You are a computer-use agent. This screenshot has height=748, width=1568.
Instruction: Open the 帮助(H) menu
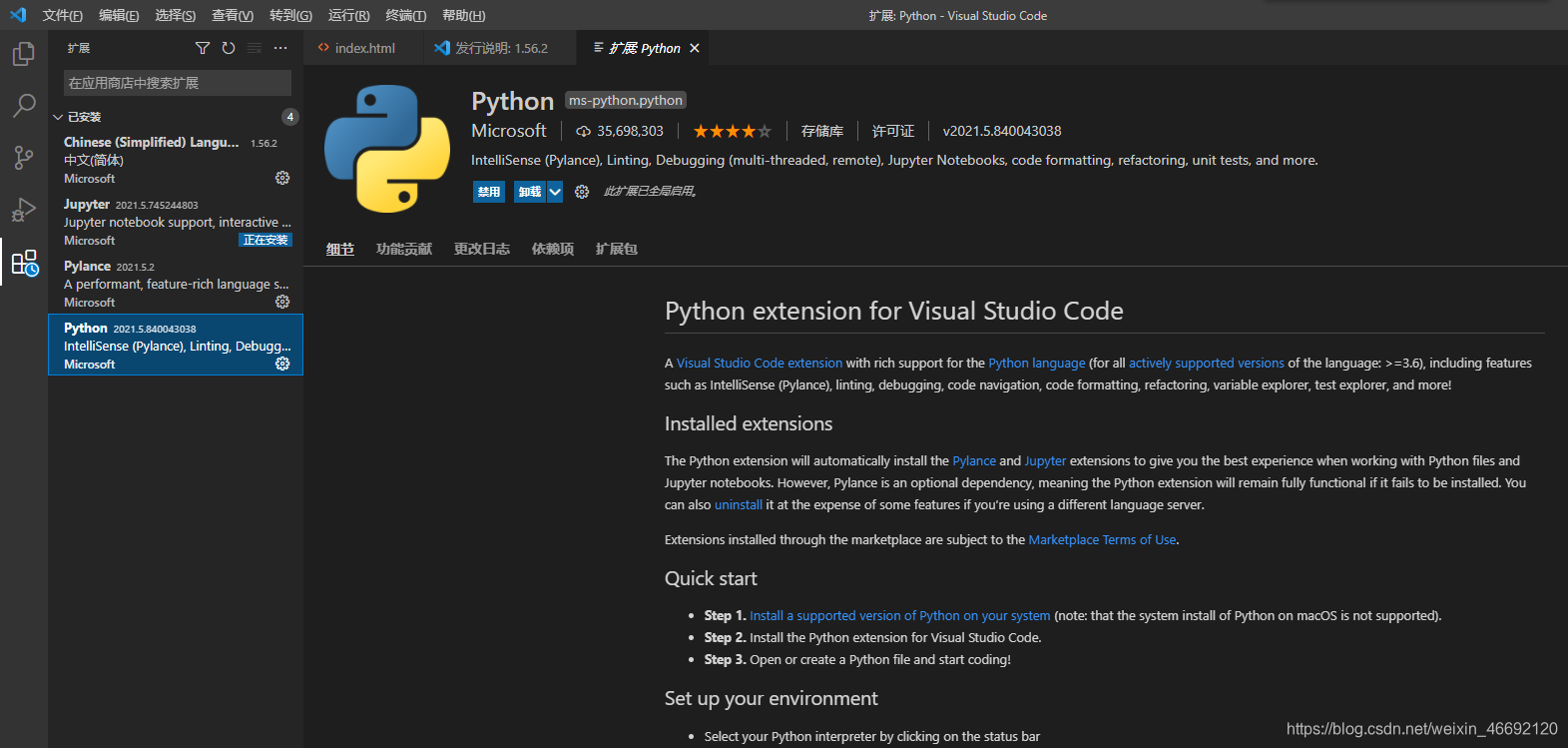pos(464,16)
